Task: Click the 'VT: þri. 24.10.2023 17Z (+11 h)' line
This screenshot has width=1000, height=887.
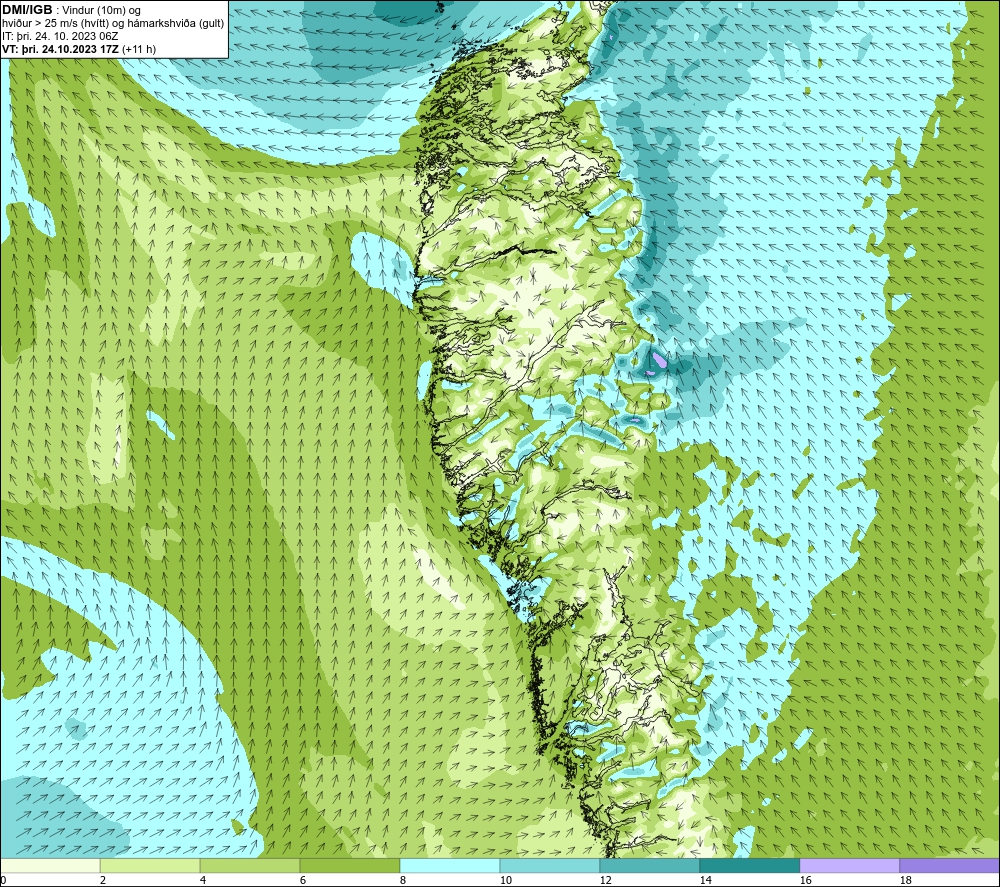Action: tap(79, 49)
